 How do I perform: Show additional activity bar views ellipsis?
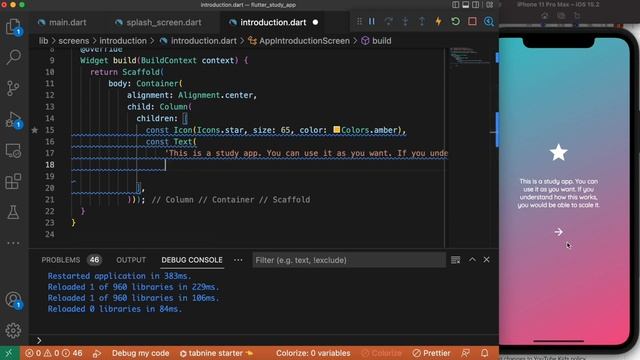pyautogui.click(x=13, y=243)
